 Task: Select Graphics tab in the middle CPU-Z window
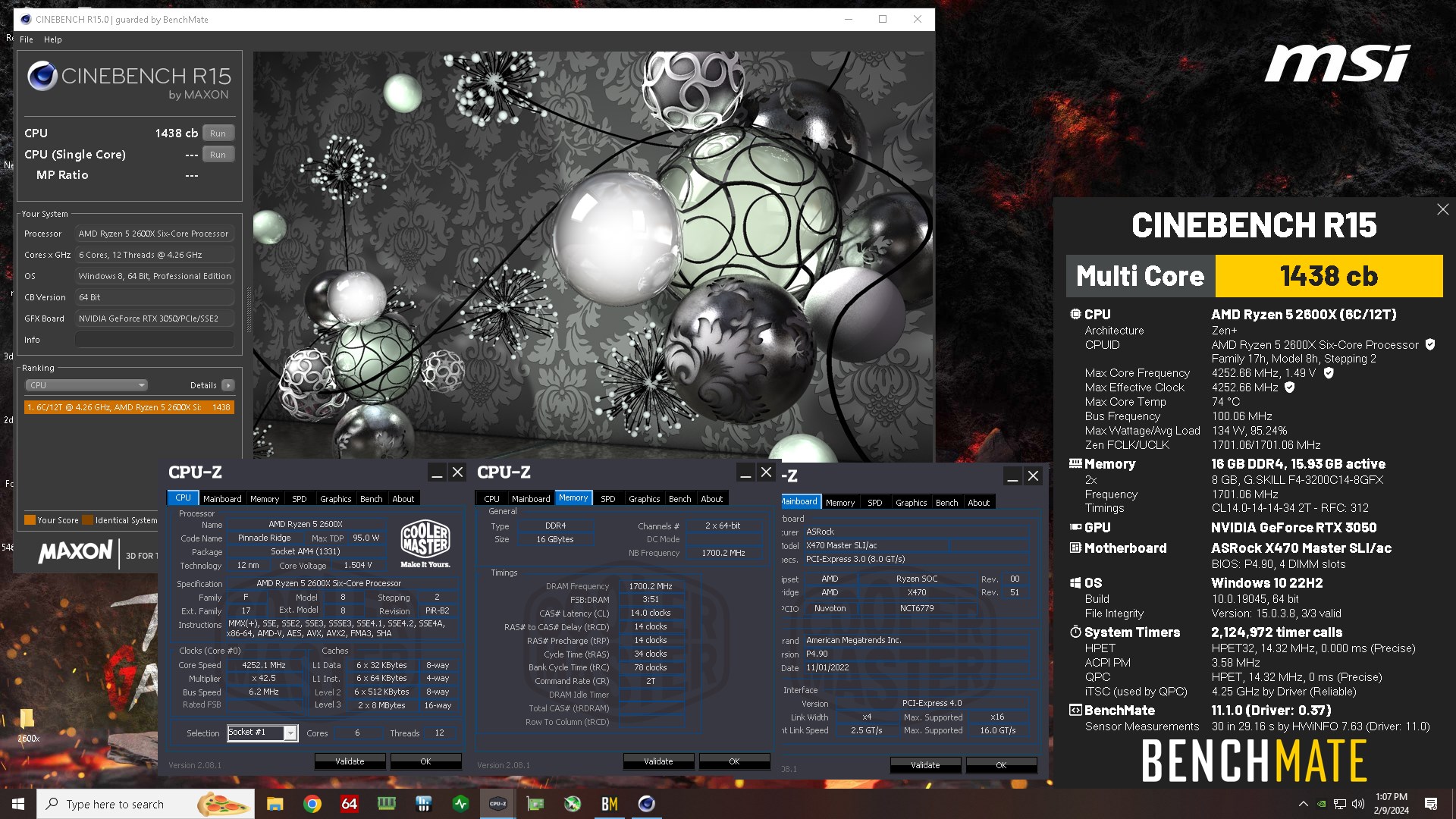click(644, 499)
